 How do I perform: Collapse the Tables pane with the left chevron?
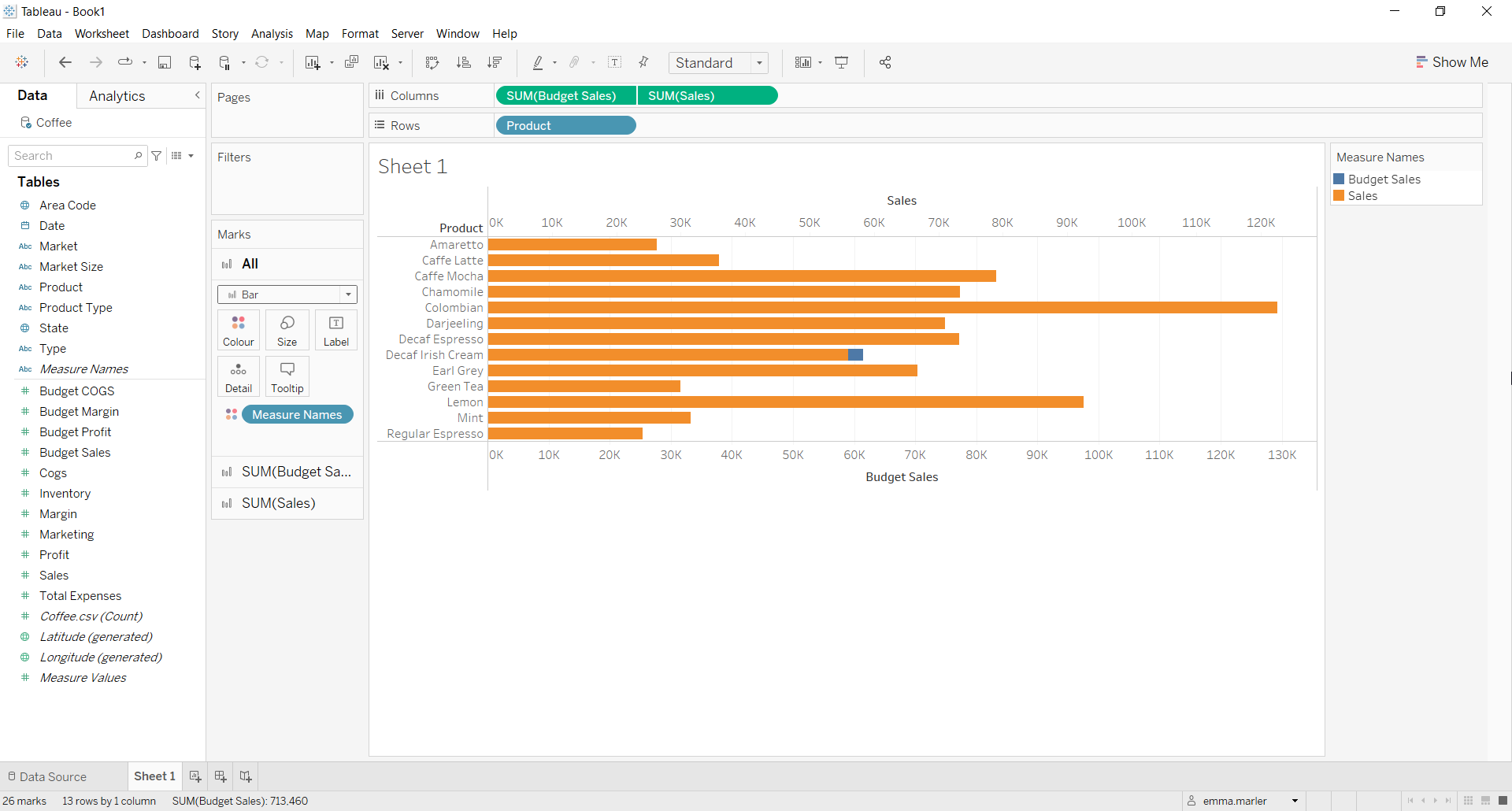pyautogui.click(x=198, y=94)
